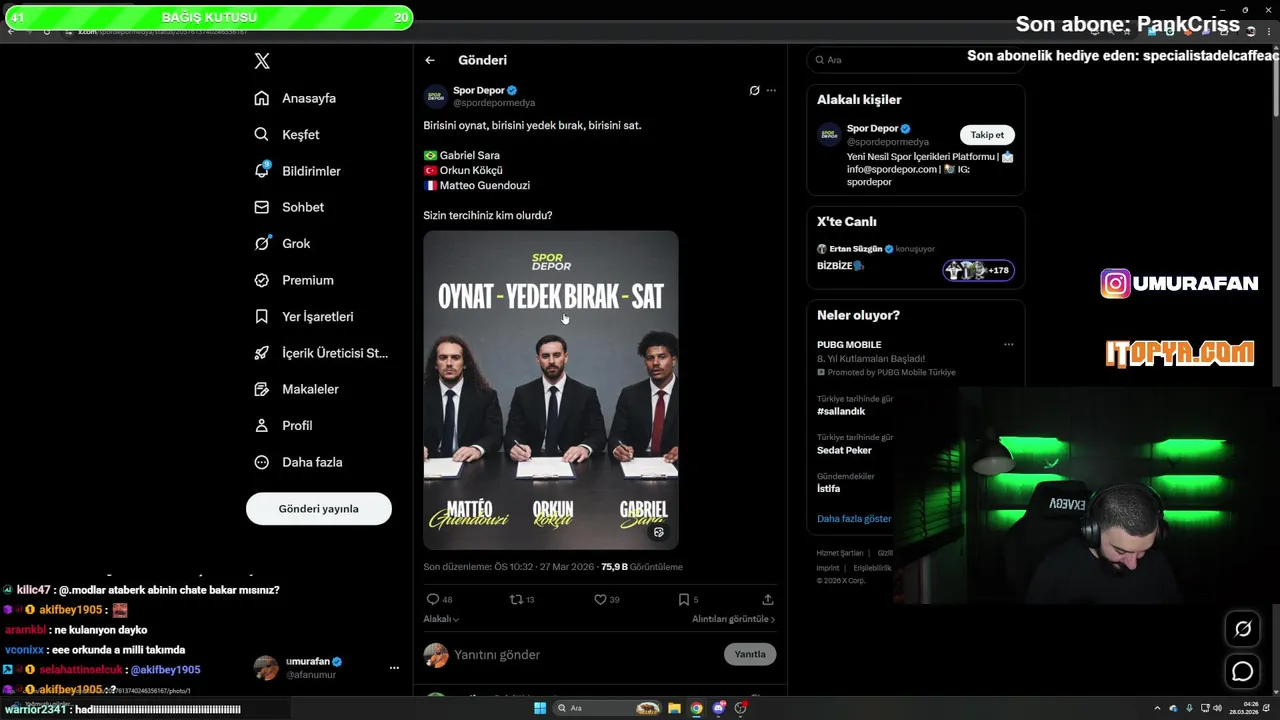Open the PUBG MOBILE trend options menu
This screenshot has width=1280, height=720.
[1008, 344]
